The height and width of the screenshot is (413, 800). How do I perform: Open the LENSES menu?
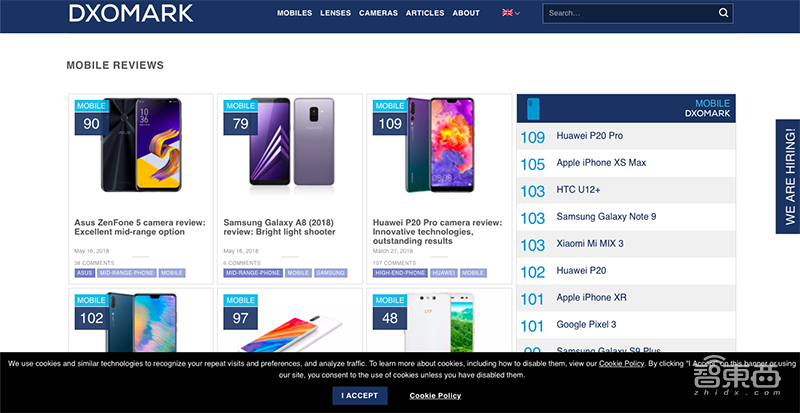pyautogui.click(x=335, y=13)
